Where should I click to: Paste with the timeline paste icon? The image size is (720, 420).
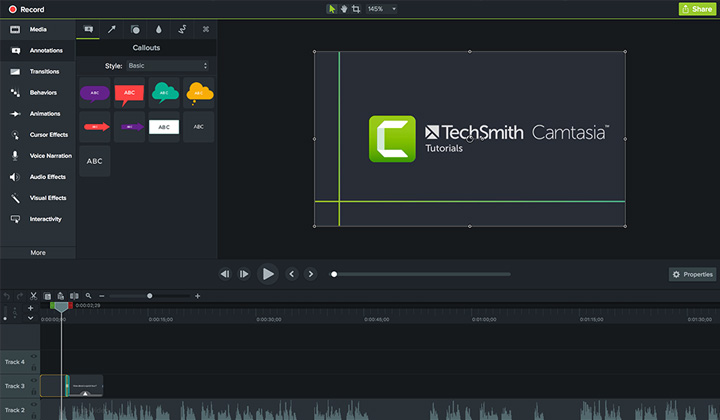60,296
